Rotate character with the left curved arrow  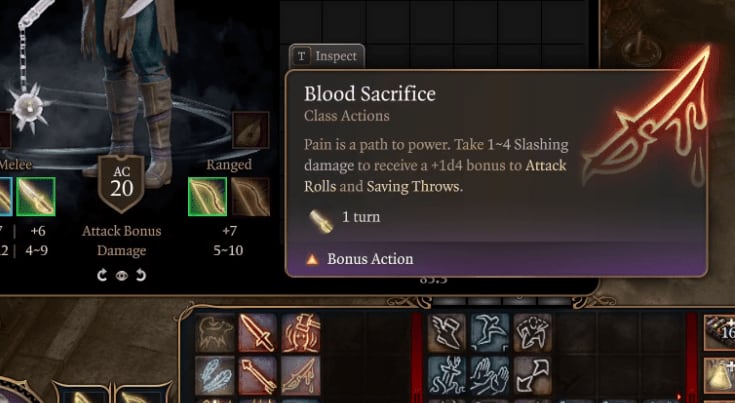pyautogui.click(x=102, y=276)
